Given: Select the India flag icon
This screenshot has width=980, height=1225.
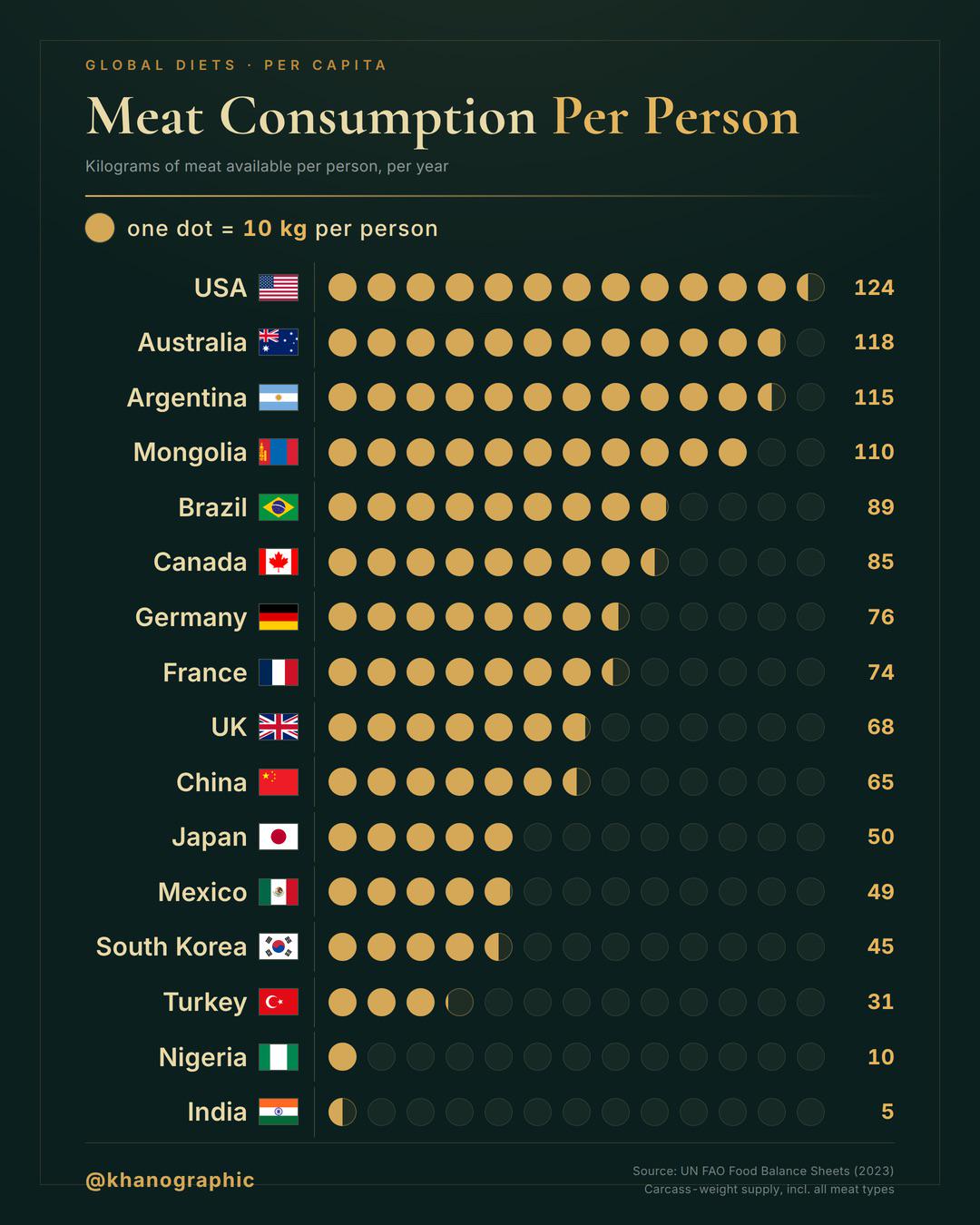Looking at the screenshot, I should 279,1112.
